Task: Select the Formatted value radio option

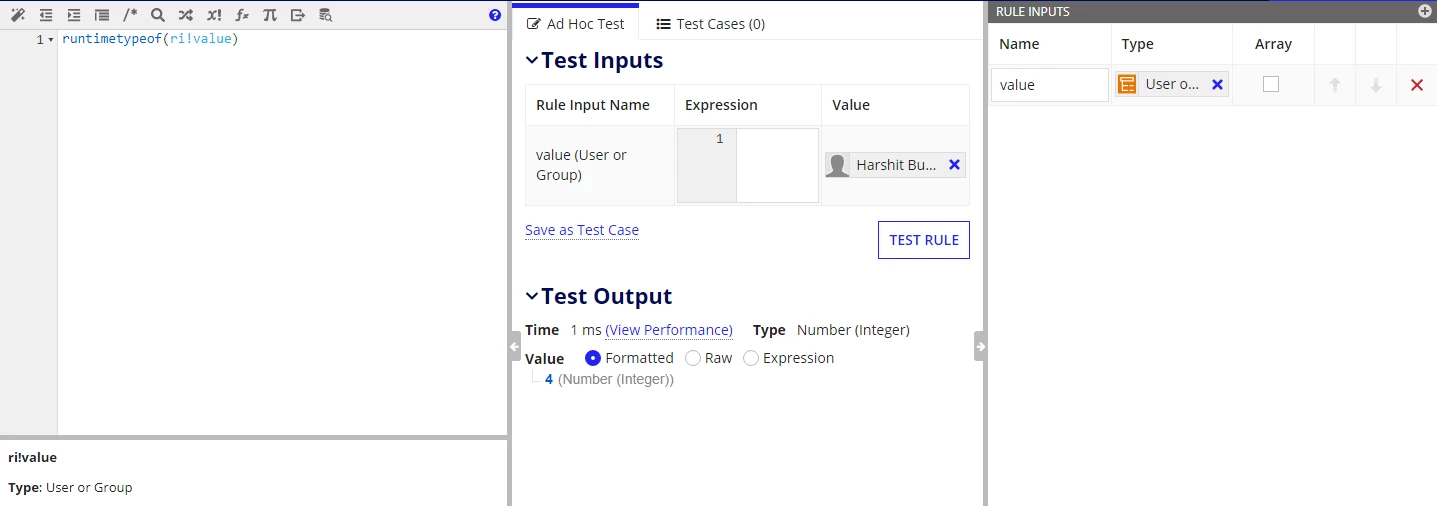Action: coord(593,358)
